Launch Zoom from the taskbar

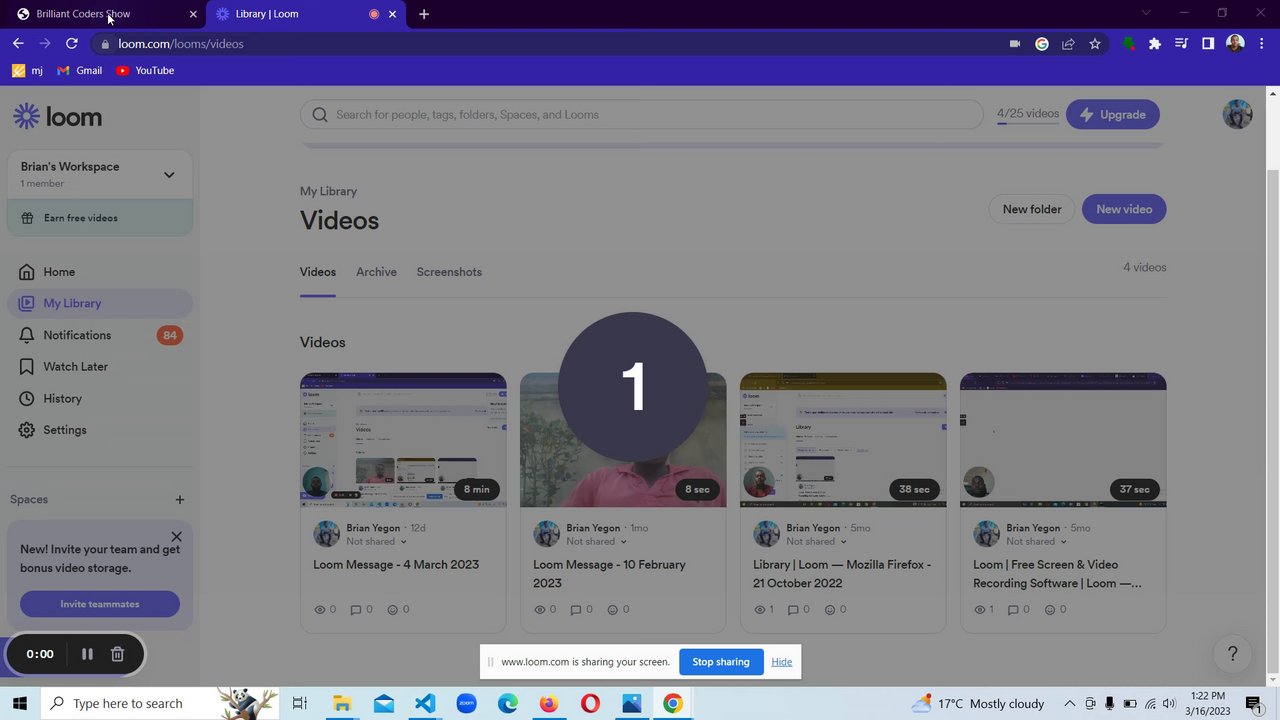(466, 704)
